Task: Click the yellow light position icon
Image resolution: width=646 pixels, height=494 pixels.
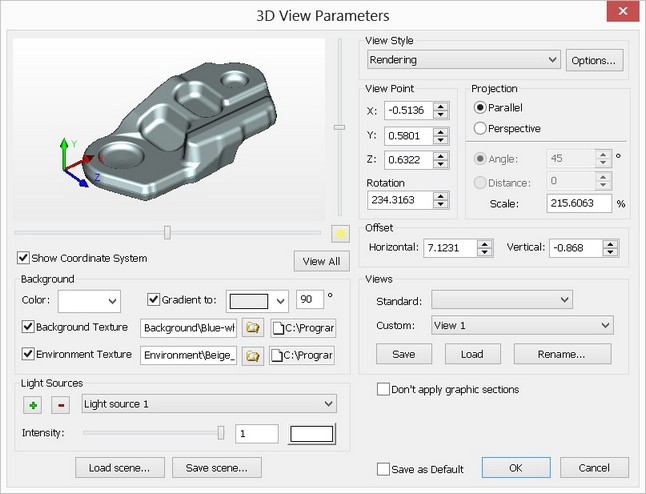Action: [340, 233]
